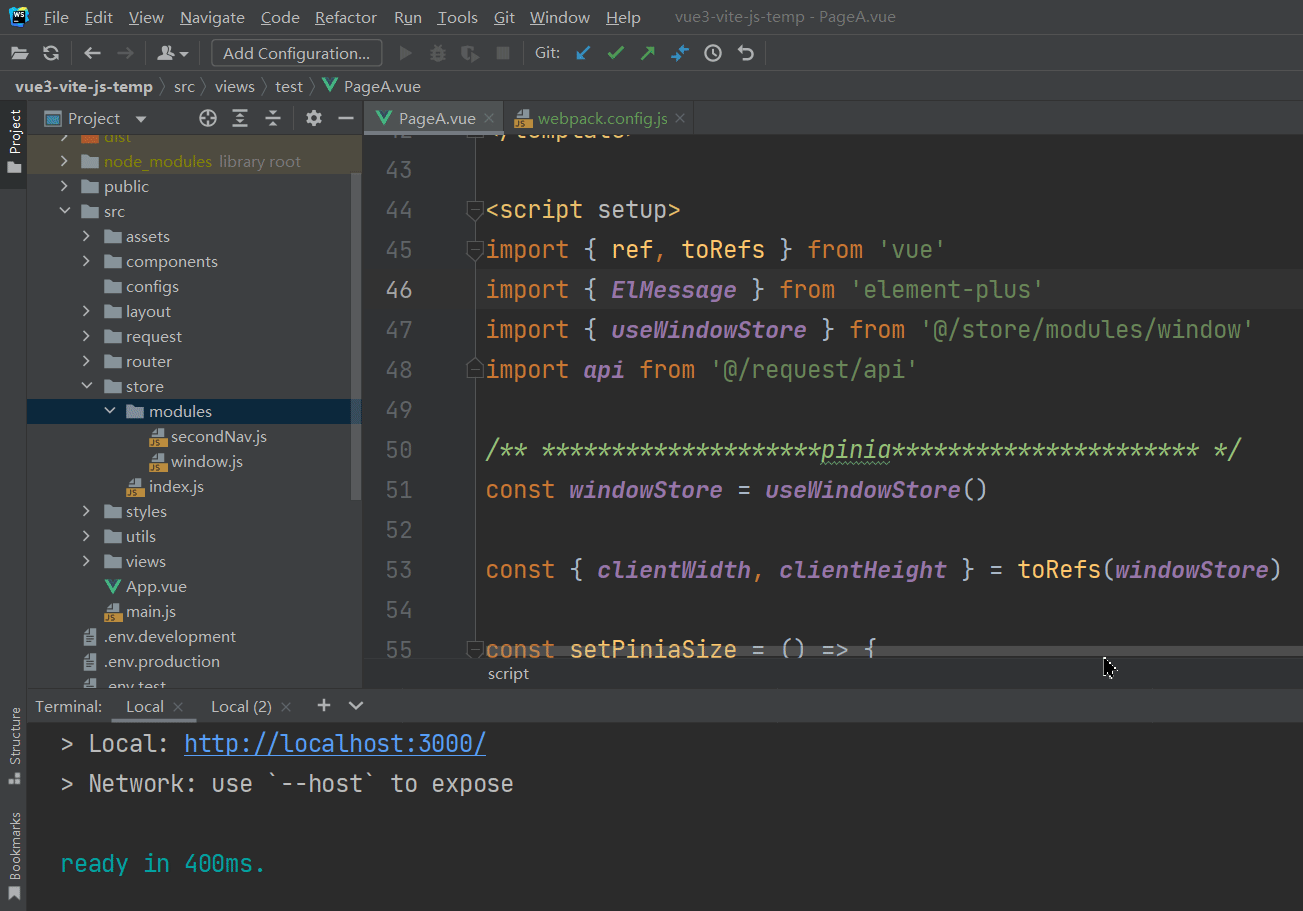1303x911 pixels.
Task: Open Git Show History clock icon
Action: pyautogui.click(x=713, y=53)
